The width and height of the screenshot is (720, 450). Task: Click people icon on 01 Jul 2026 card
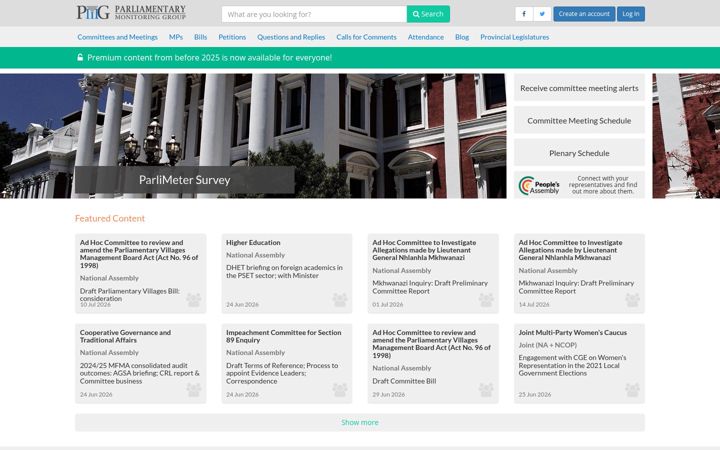pyautogui.click(x=486, y=300)
